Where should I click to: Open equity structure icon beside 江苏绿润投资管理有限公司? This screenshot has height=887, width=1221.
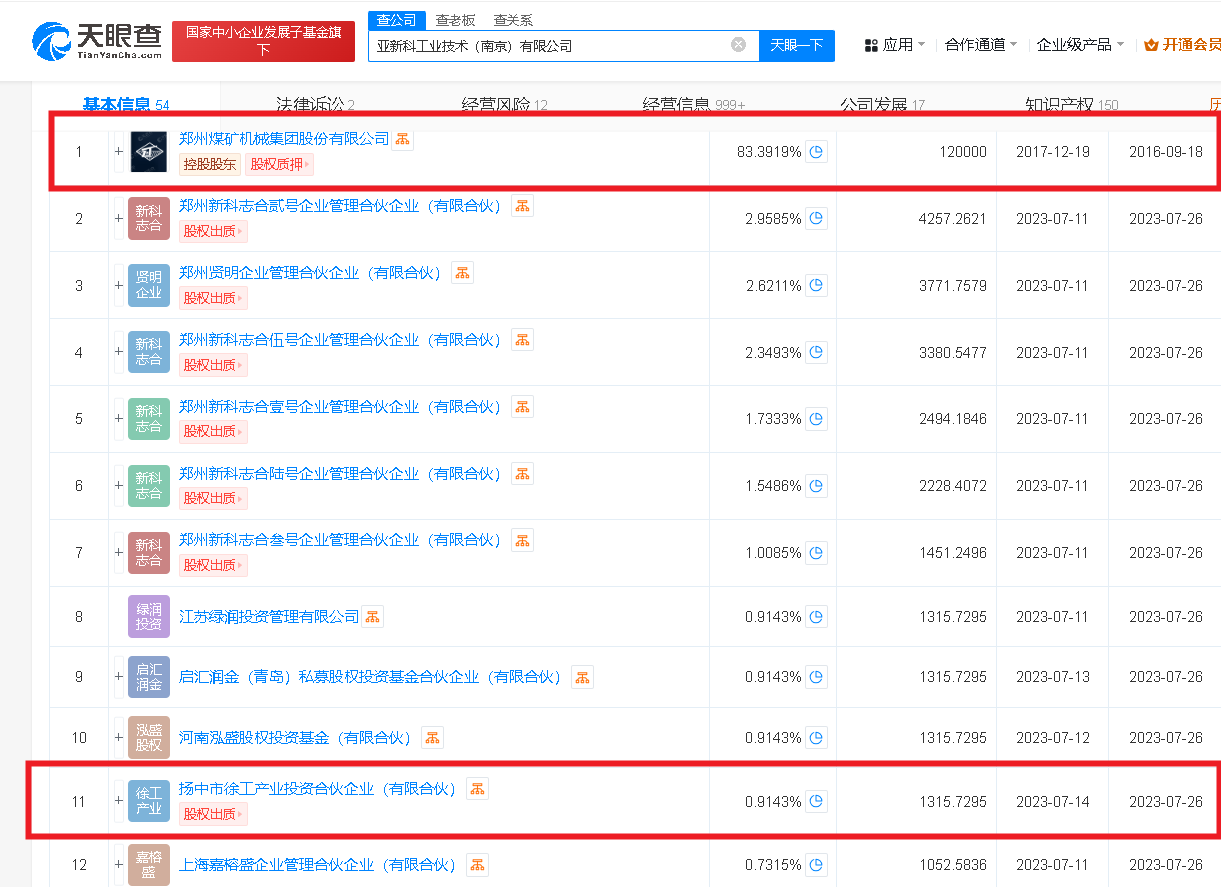[372, 617]
